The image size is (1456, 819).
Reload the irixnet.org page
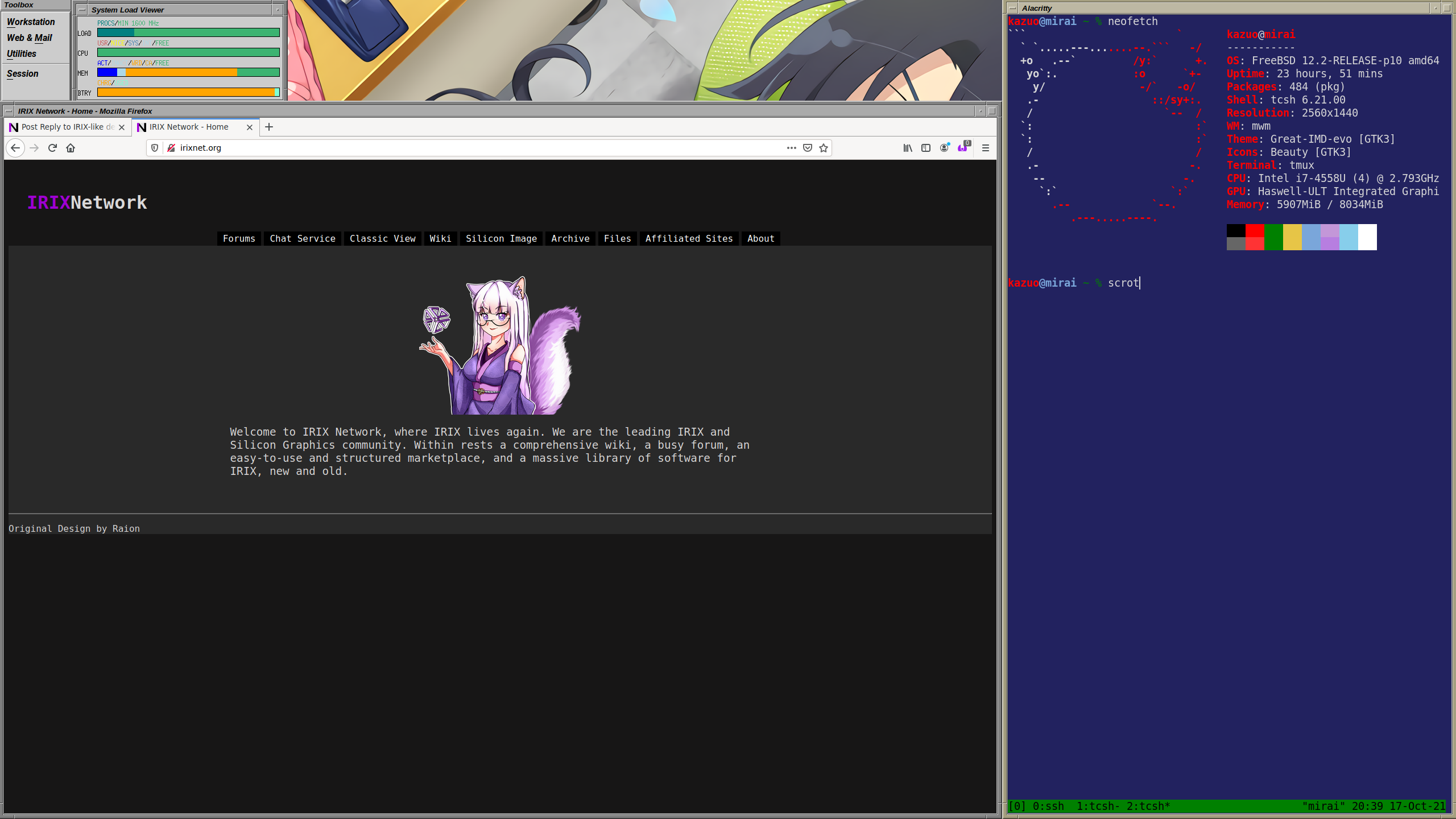click(x=52, y=148)
